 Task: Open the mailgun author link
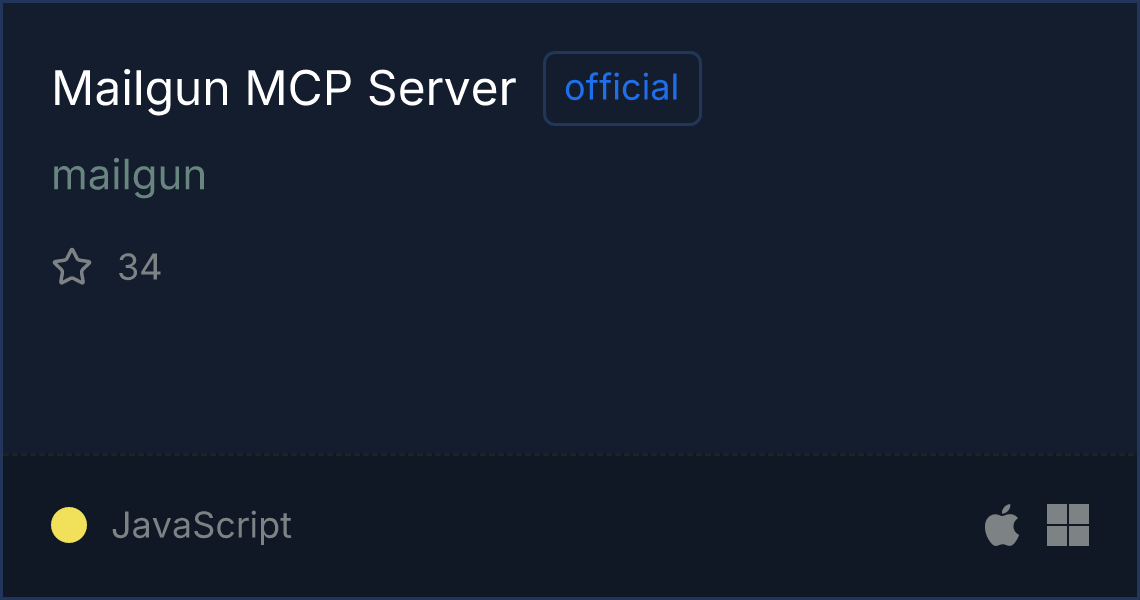point(129,176)
